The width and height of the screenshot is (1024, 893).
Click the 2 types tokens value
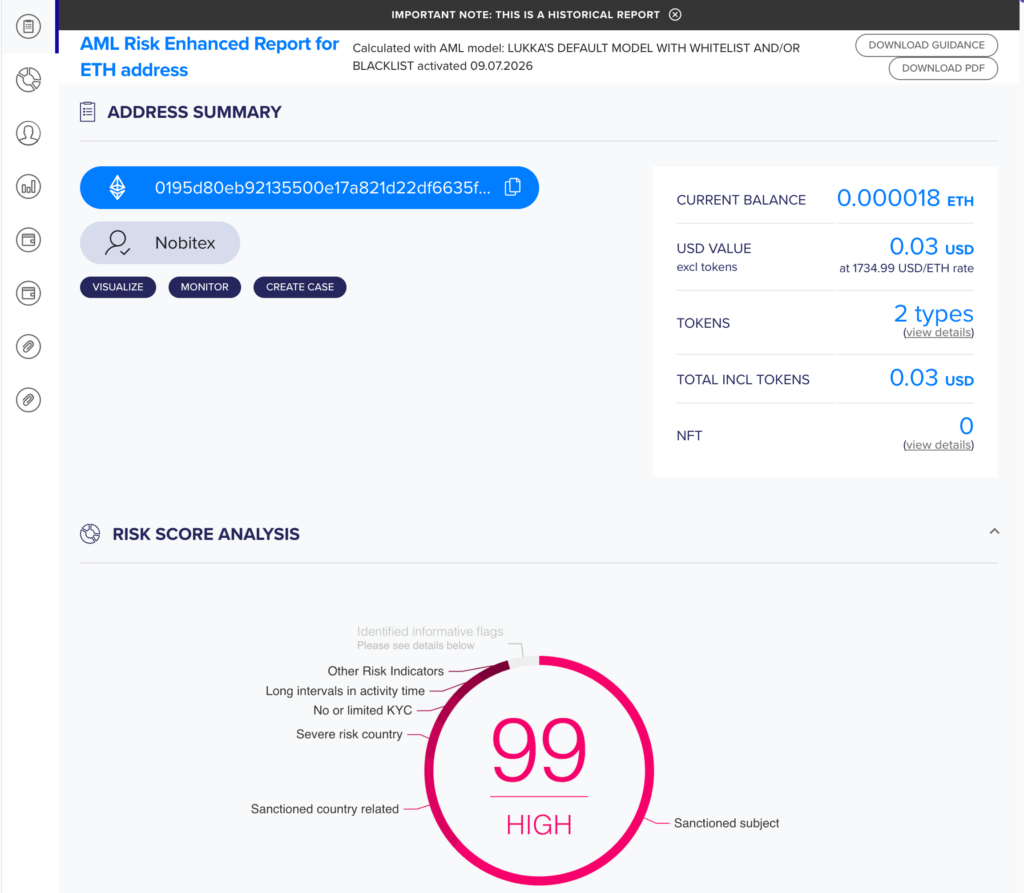click(x=933, y=314)
